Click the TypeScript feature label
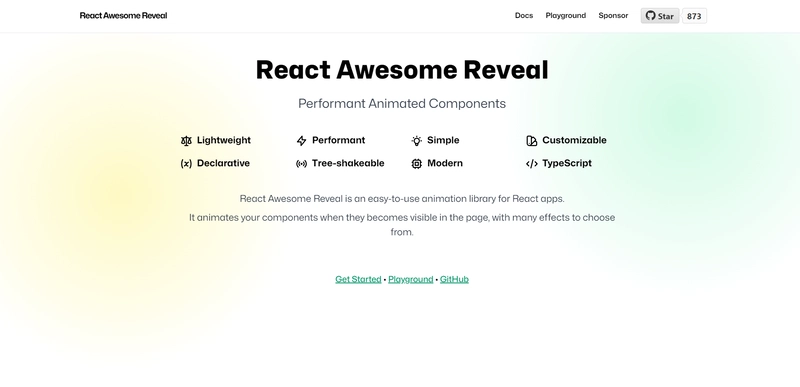 coord(567,163)
